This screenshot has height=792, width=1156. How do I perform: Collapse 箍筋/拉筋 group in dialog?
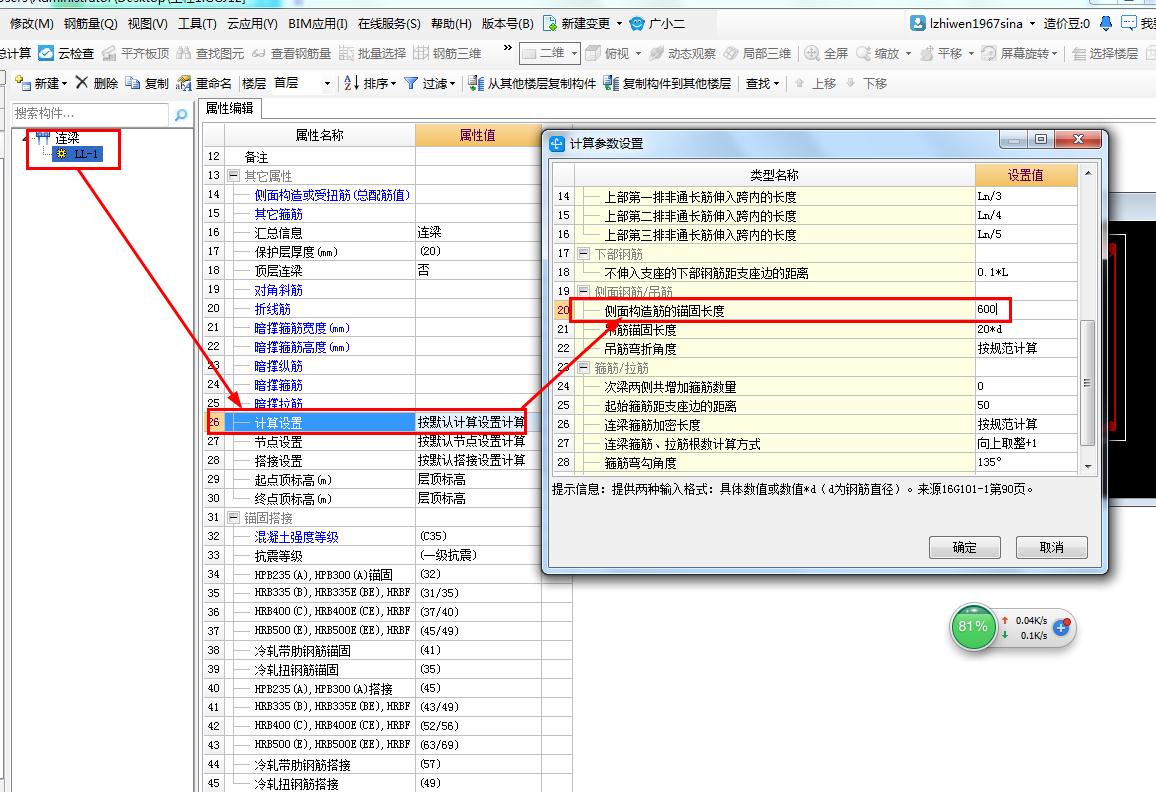[x=584, y=368]
